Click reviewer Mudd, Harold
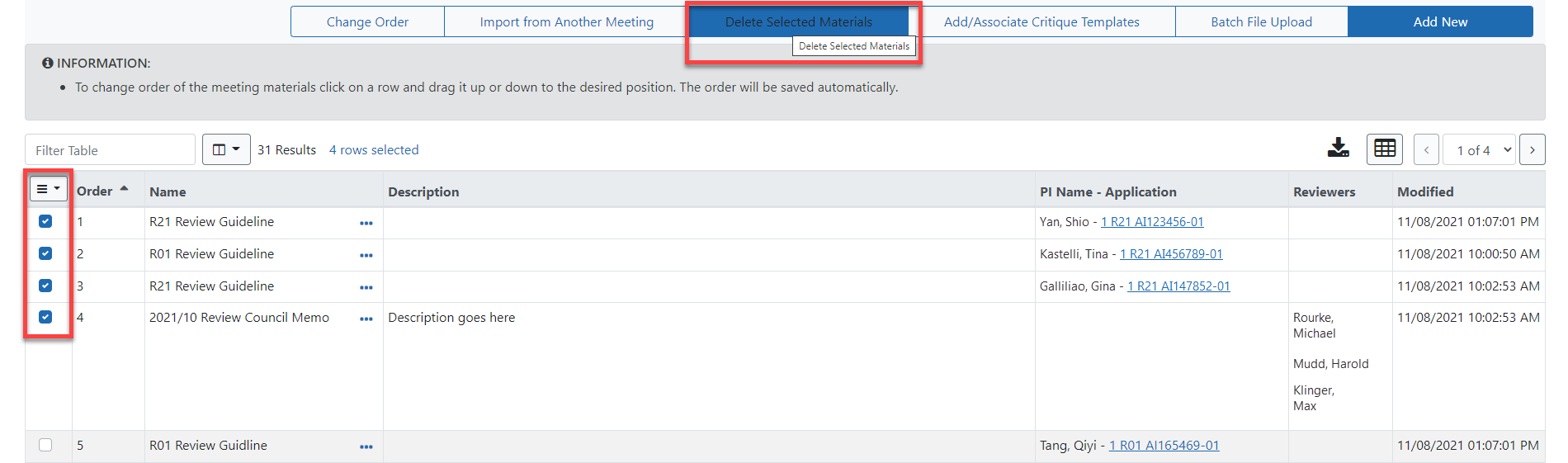This screenshot has height=463, width=1568. coord(1330,364)
